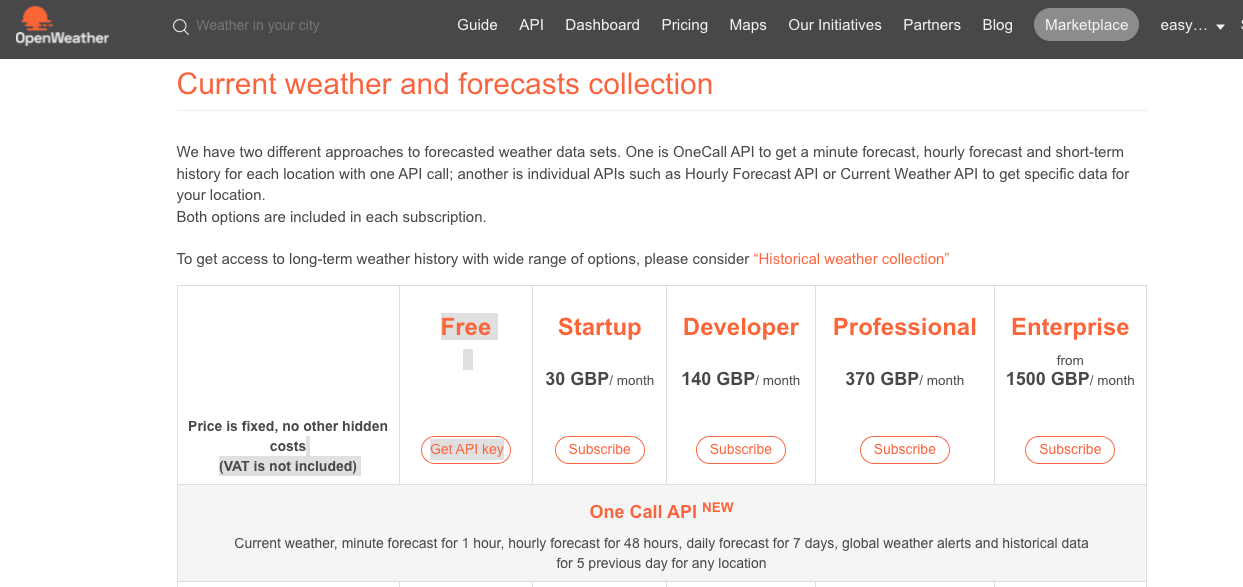1243x587 pixels.
Task: Open the Pricing menu item
Action: tap(684, 25)
